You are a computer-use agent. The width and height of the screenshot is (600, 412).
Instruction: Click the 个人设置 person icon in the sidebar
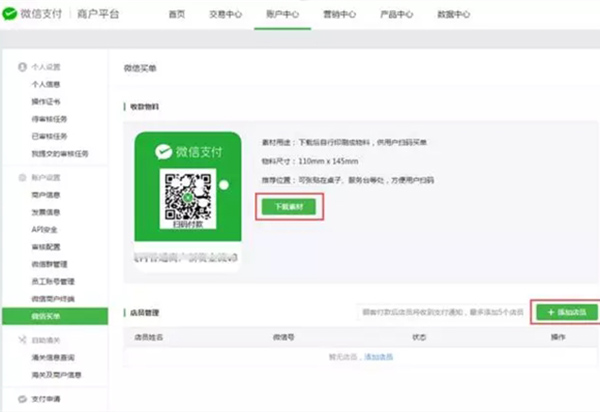tap(22, 67)
